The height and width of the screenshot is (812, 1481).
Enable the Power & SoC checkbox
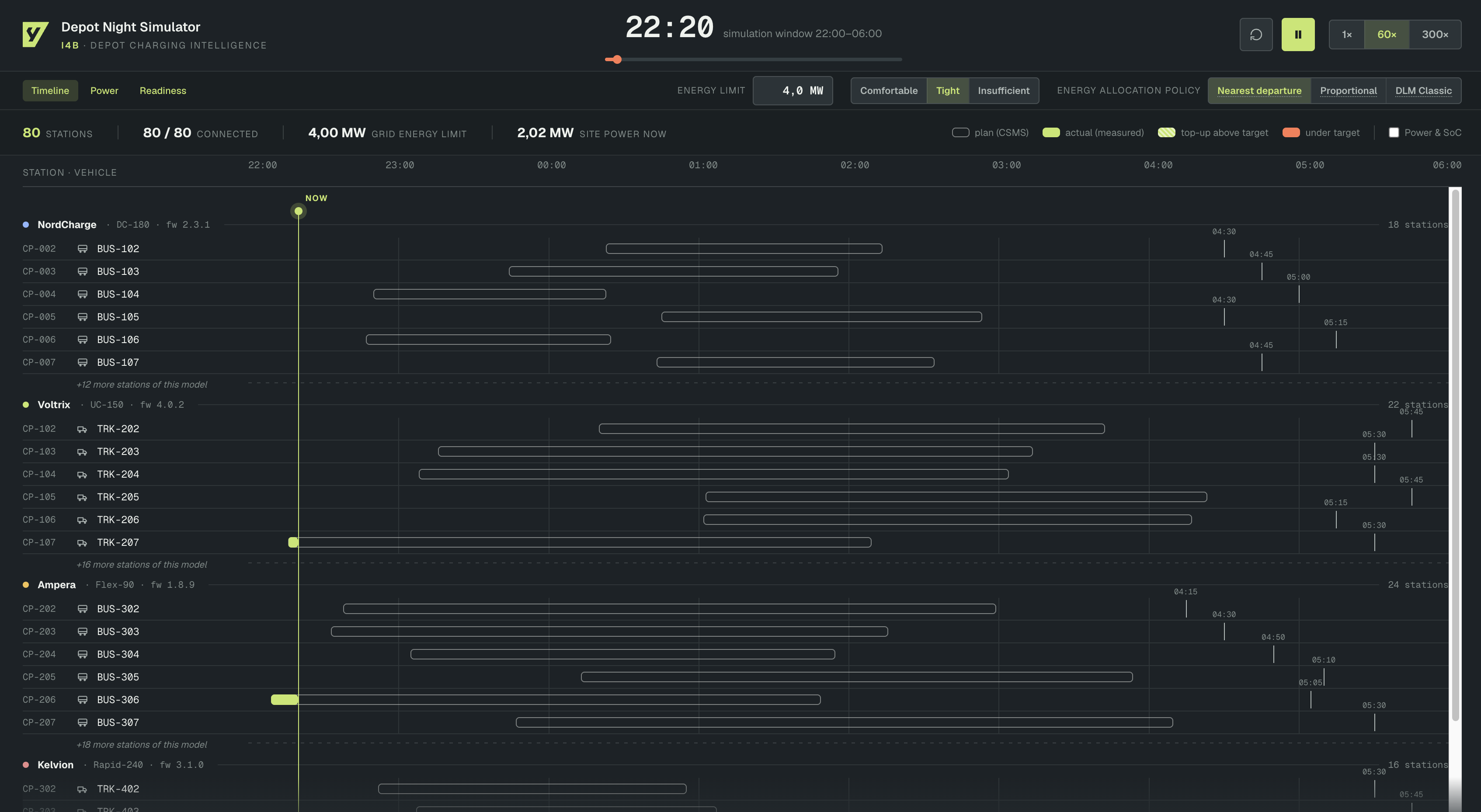[x=1394, y=133]
